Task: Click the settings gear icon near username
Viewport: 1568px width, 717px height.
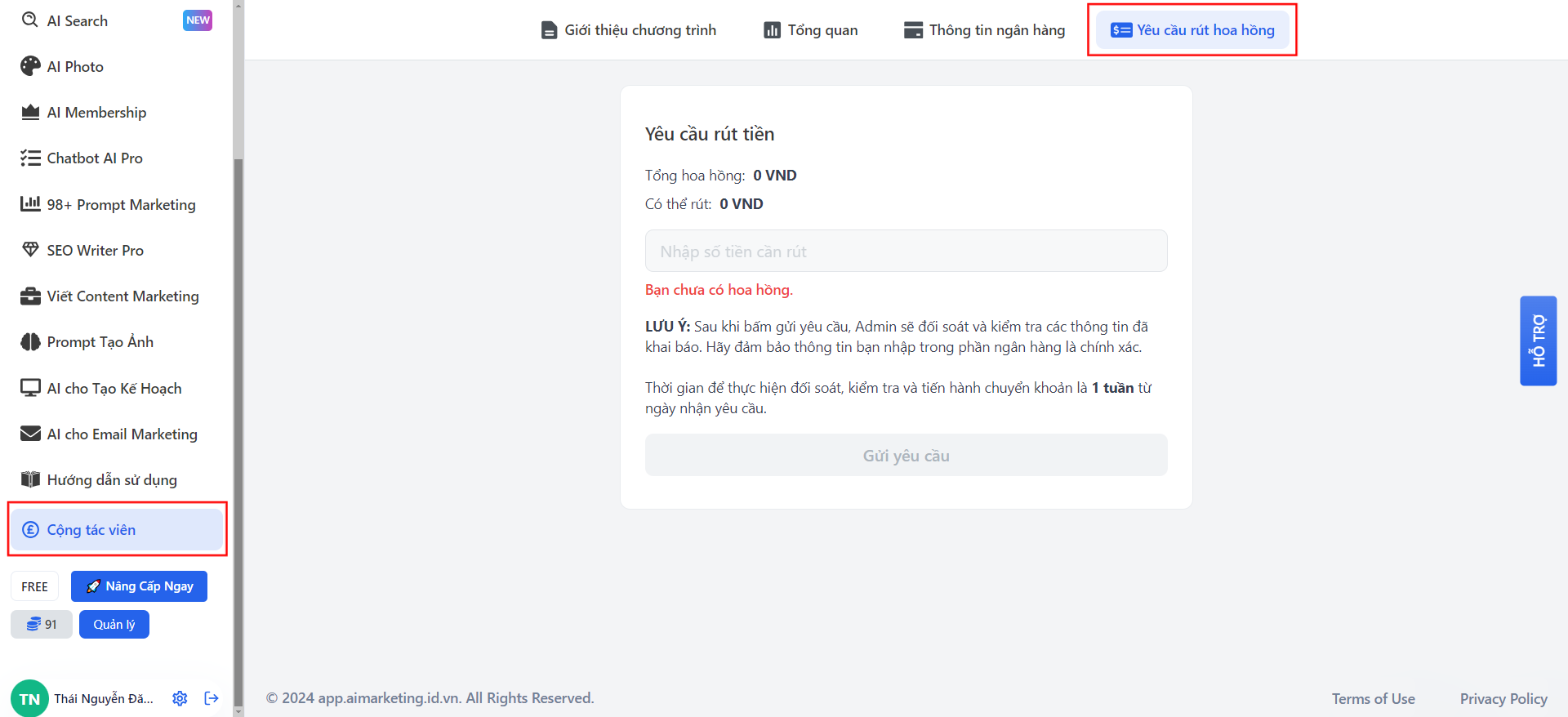Action: 180,698
